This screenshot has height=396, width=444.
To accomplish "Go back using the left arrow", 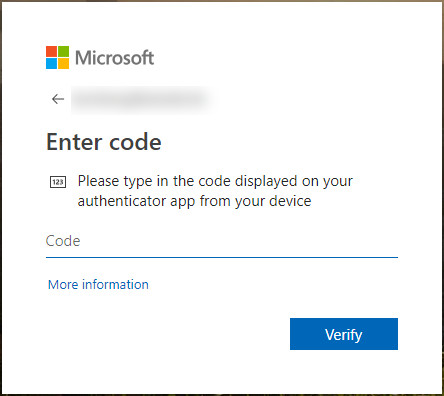I will coord(58,99).
